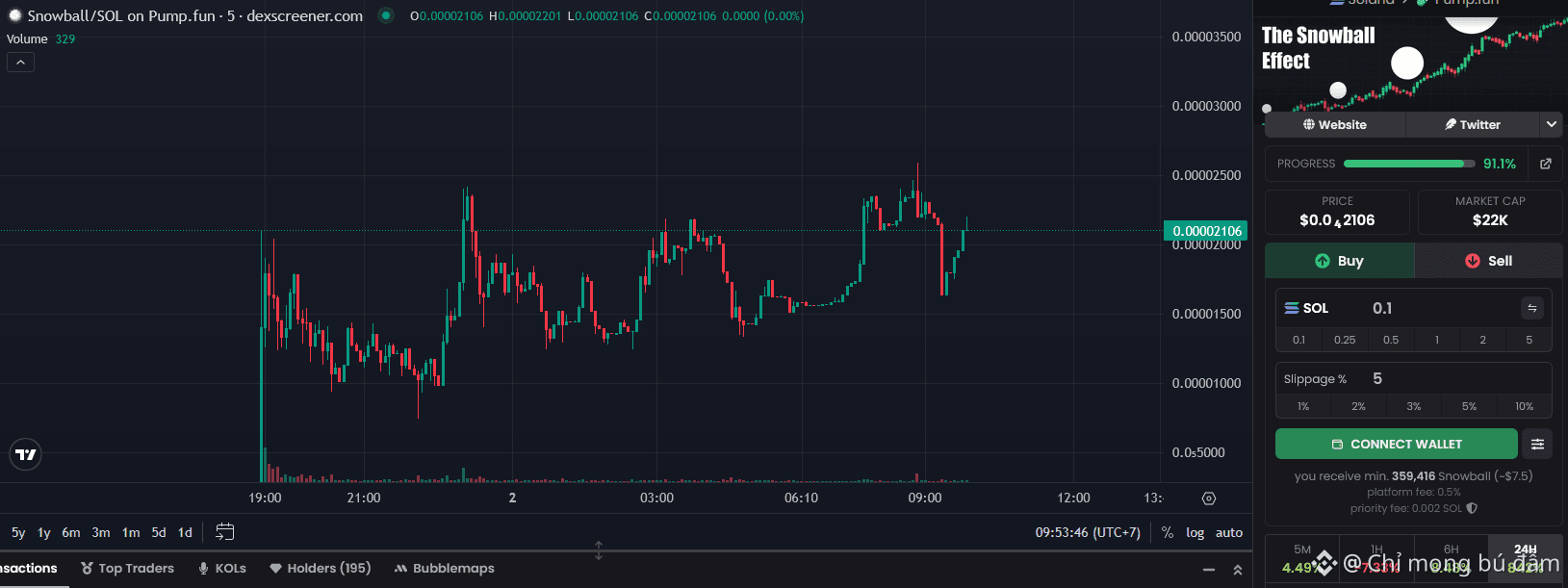Open the token Twitter link
1568x588 pixels.
1473,125
